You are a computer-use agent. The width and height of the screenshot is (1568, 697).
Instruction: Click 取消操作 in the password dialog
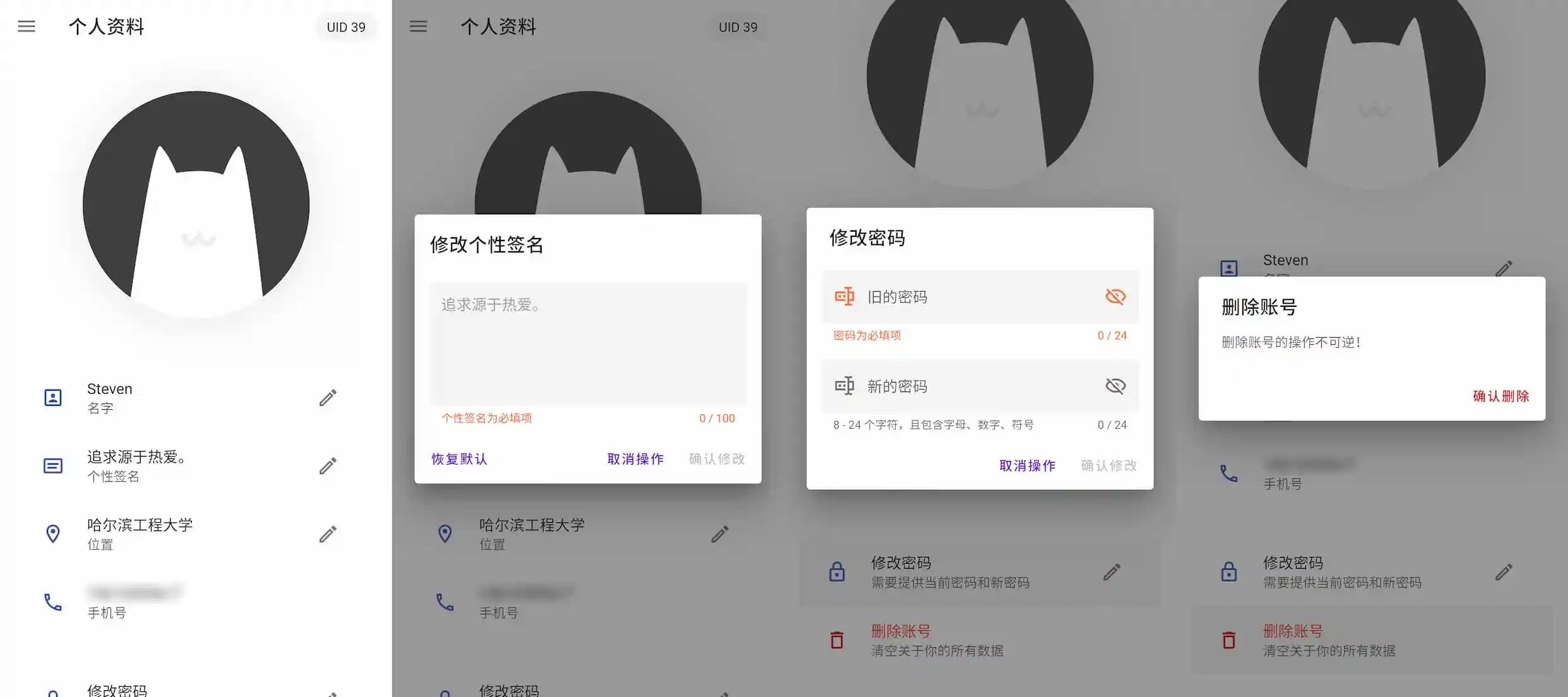[x=1028, y=465]
